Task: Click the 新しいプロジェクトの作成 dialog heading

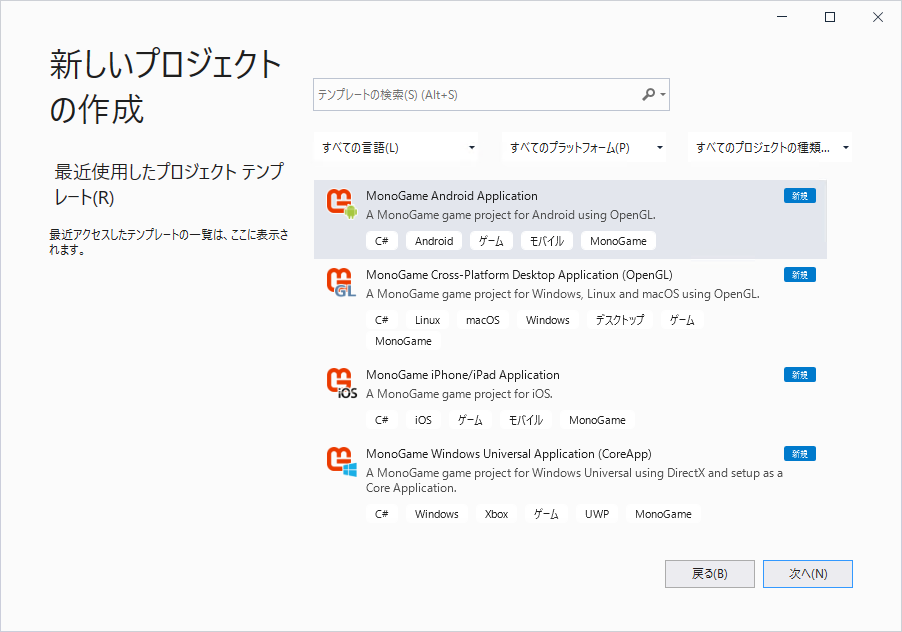Action: (166, 86)
